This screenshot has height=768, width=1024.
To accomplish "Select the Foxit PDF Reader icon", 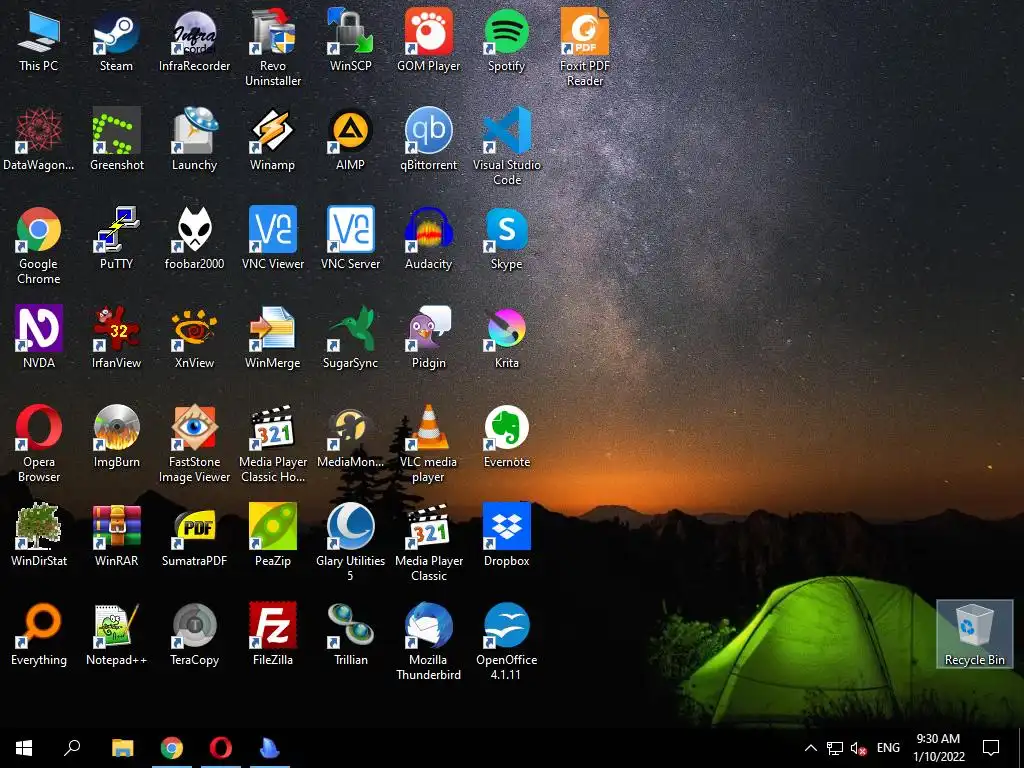I will tap(584, 48).
